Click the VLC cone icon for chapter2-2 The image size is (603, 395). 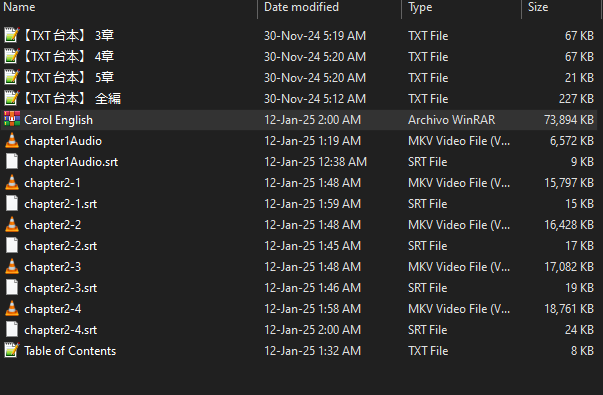[x=12, y=225]
